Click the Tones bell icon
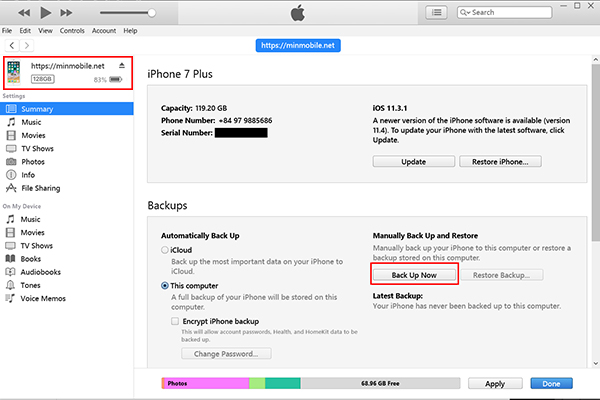The width and height of the screenshot is (600, 400). 11,285
